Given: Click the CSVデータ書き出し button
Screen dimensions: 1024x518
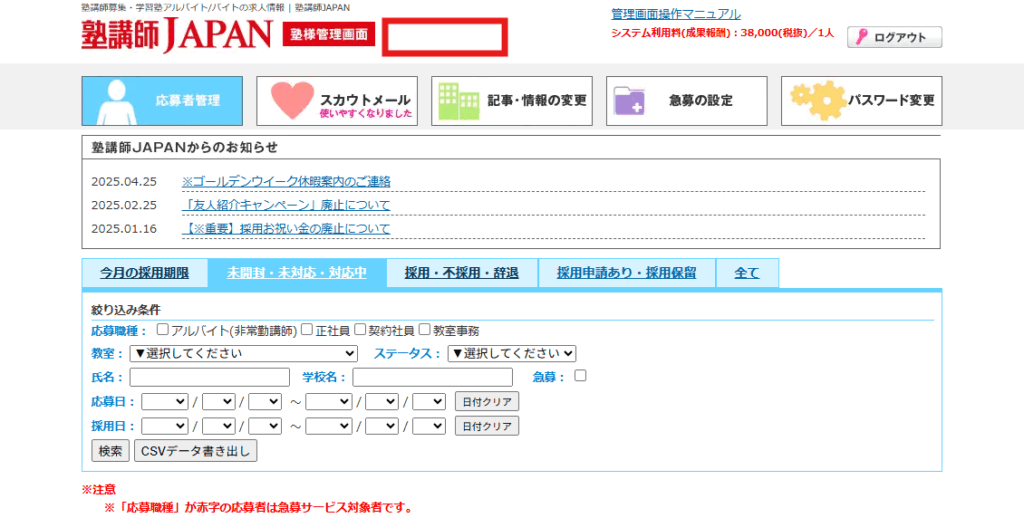Looking at the screenshot, I should click(196, 451).
